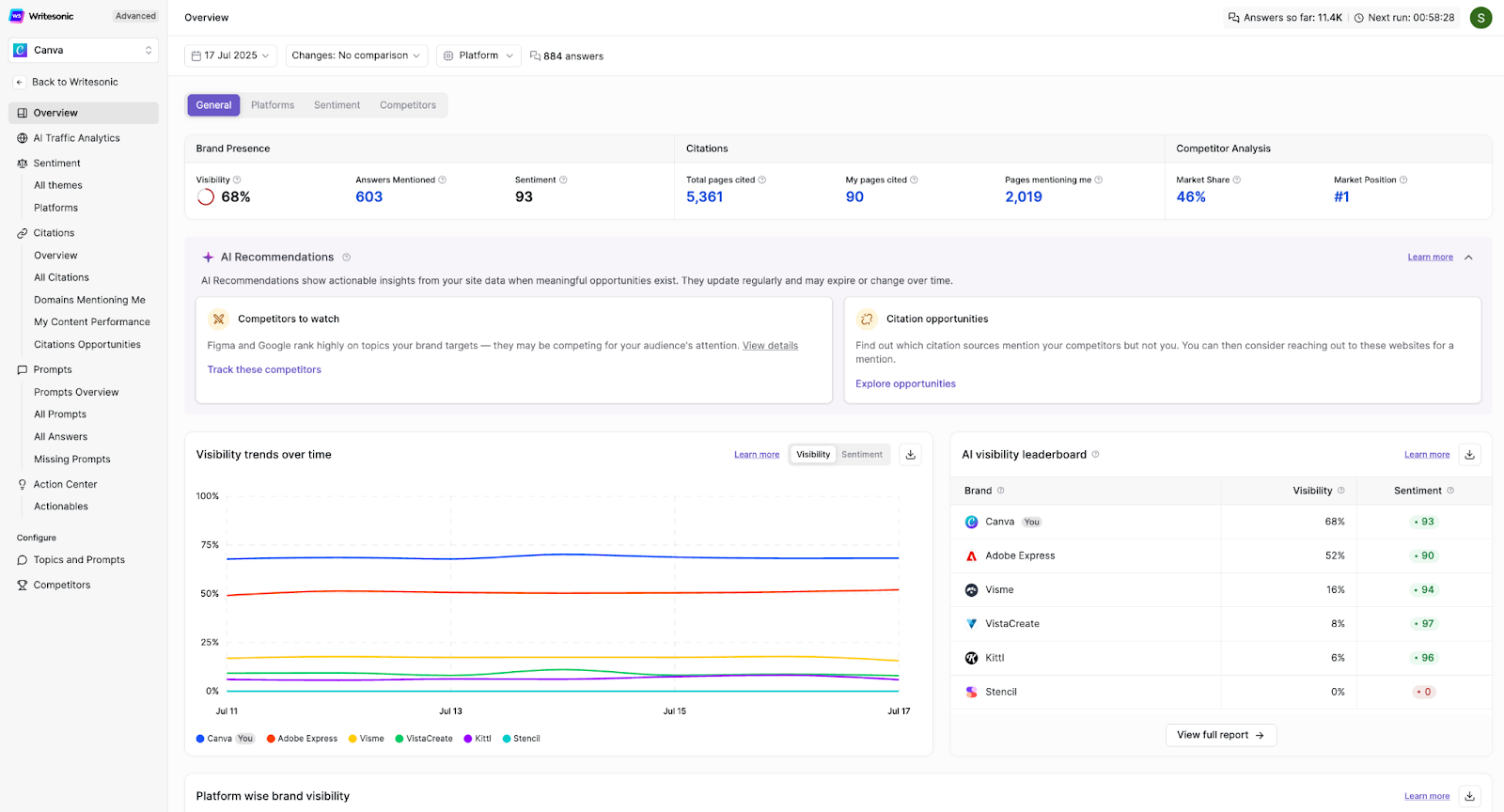Open the user avatar profile menu
Image resolution: width=1504 pixels, height=812 pixels.
1480,18
